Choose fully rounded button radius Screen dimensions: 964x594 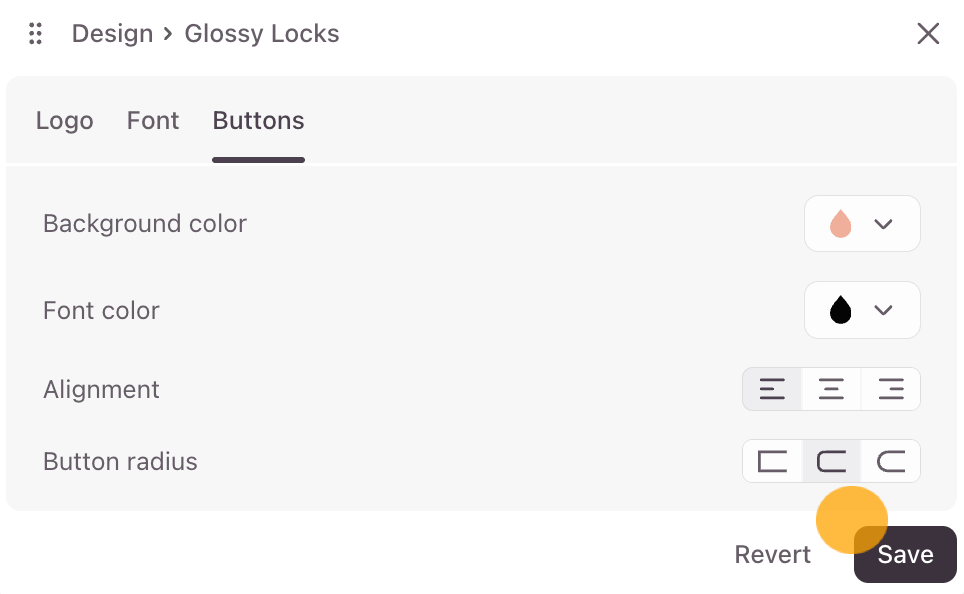(890, 461)
